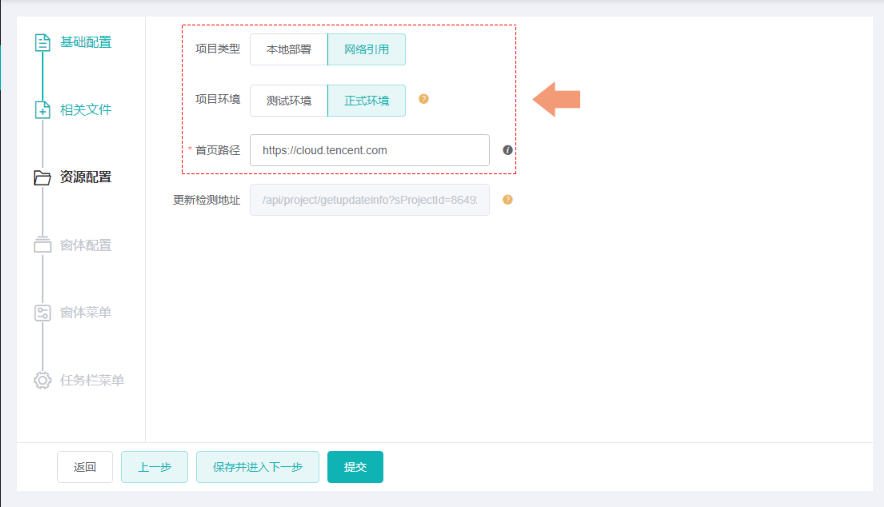Click the 上一步 button
This screenshot has height=507, width=884.
[x=154, y=467]
